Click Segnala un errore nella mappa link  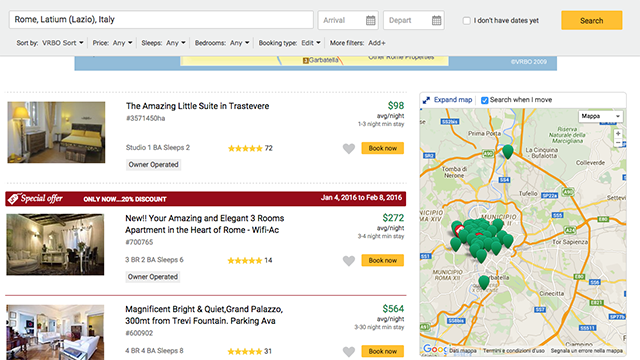click(x=587, y=351)
